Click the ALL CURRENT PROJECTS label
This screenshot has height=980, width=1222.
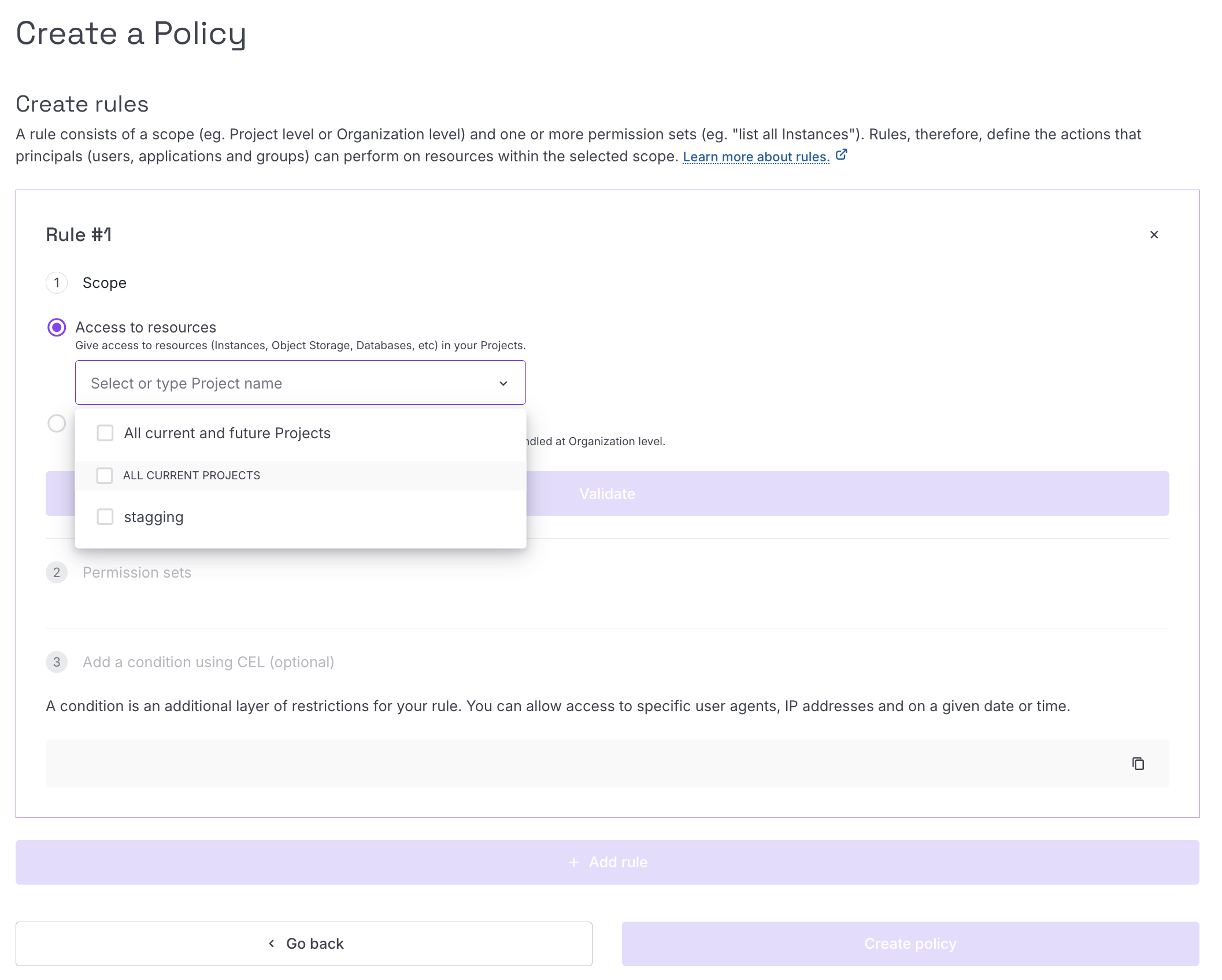[x=191, y=475]
